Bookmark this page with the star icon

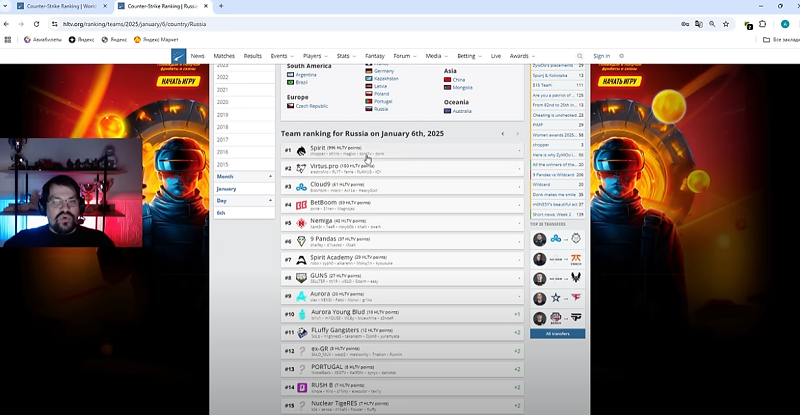(726, 24)
